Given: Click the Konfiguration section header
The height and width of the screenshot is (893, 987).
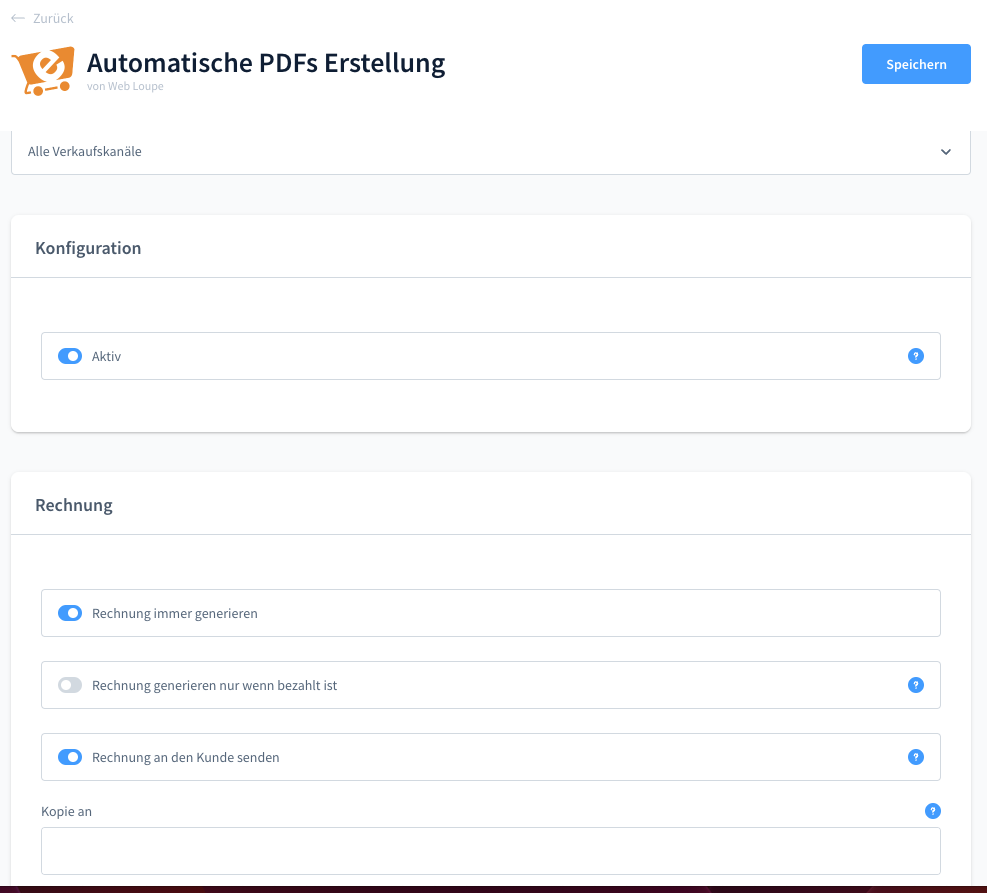Looking at the screenshot, I should [x=88, y=248].
